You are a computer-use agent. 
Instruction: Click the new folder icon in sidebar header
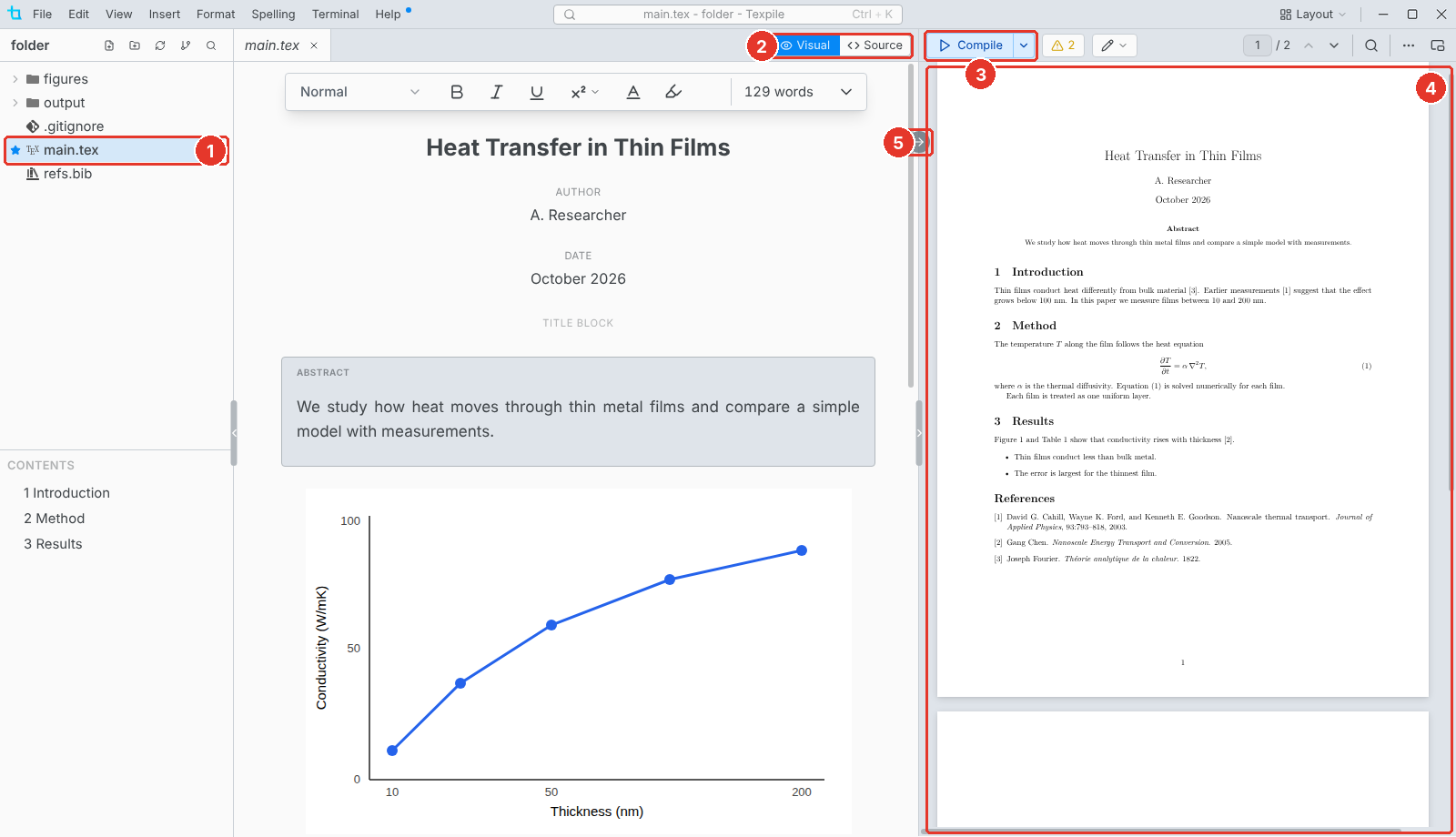point(135,45)
